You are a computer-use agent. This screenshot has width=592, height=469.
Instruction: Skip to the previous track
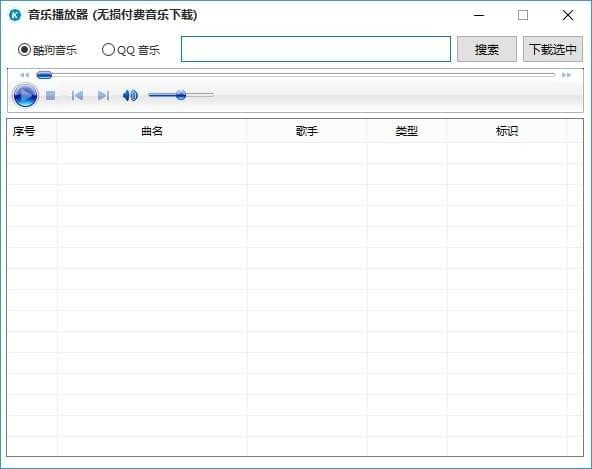[77, 96]
